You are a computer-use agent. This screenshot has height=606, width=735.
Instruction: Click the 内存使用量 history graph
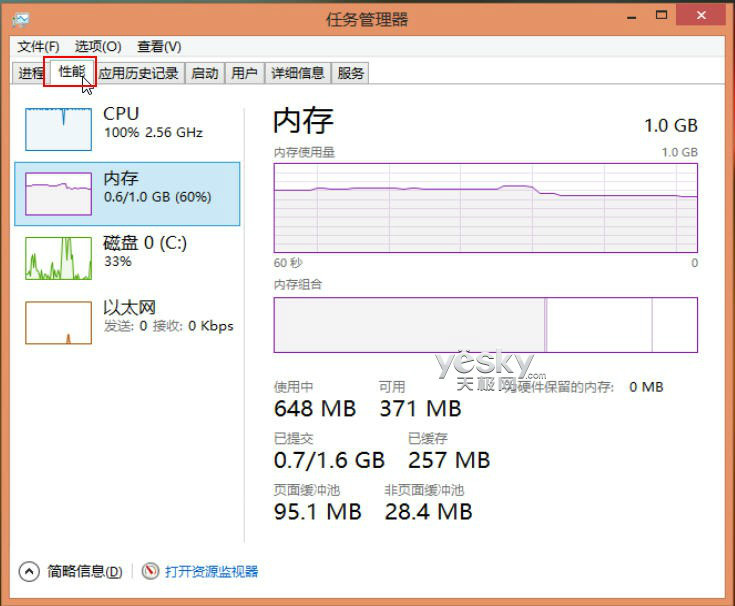(x=486, y=208)
